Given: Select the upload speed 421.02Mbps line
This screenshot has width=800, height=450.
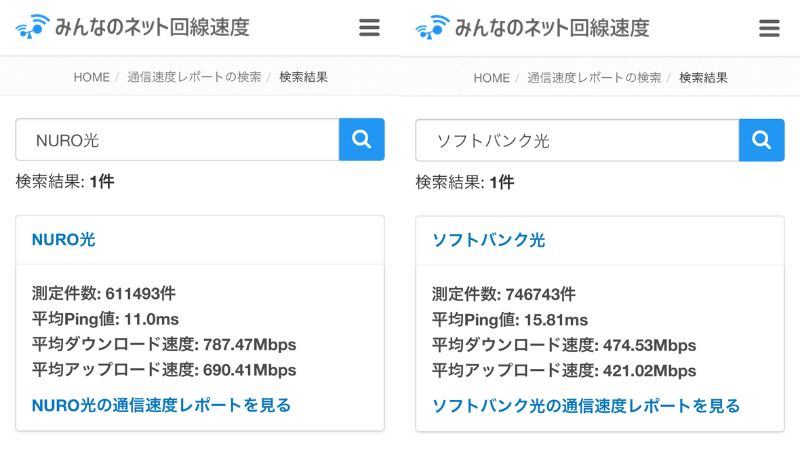Looking at the screenshot, I should pos(564,370).
